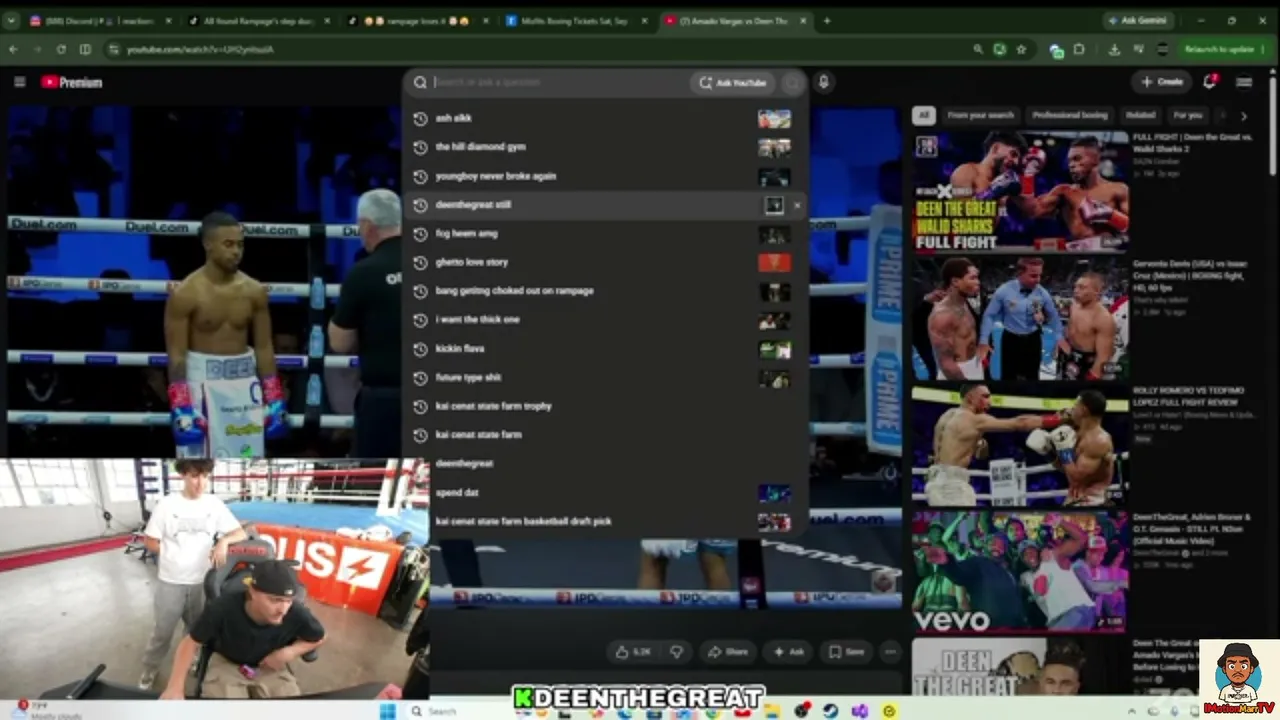The width and height of the screenshot is (1280, 720).
Task: Remove the 'deenthegreat still' search suggestion
Action: pyautogui.click(x=797, y=205)
